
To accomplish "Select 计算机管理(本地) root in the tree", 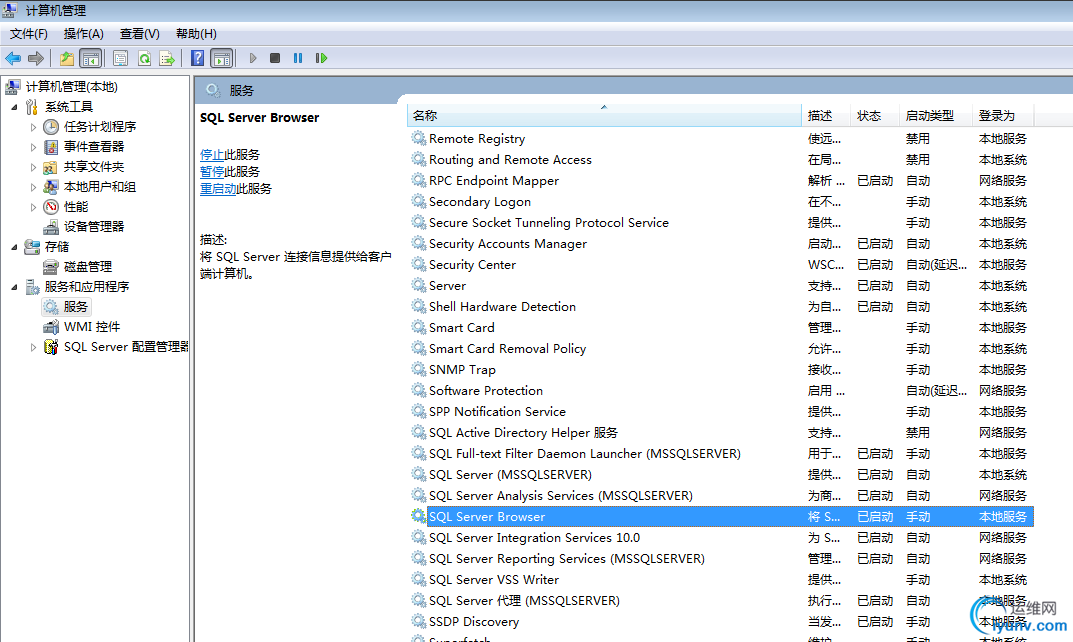I will click(71, 87).
